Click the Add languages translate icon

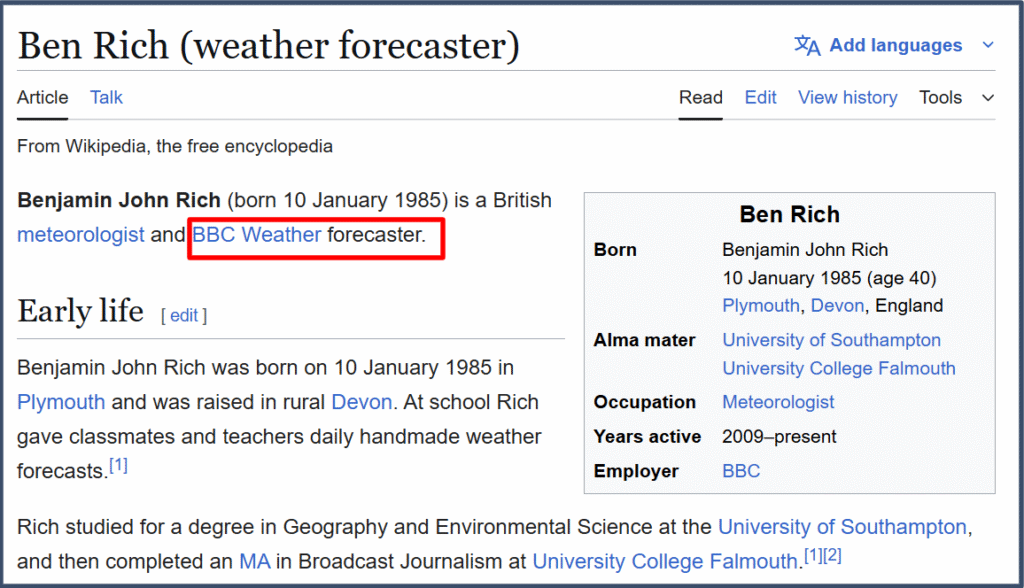click(x=807, y=45)
